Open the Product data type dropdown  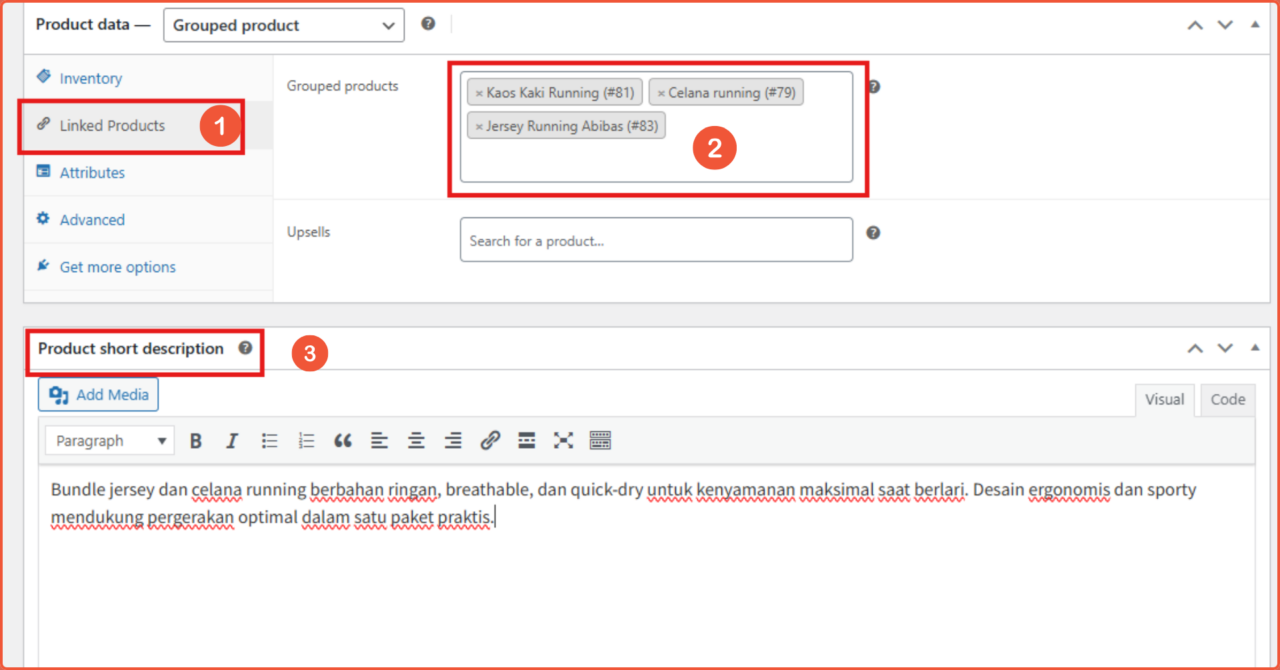pos(283,25)
